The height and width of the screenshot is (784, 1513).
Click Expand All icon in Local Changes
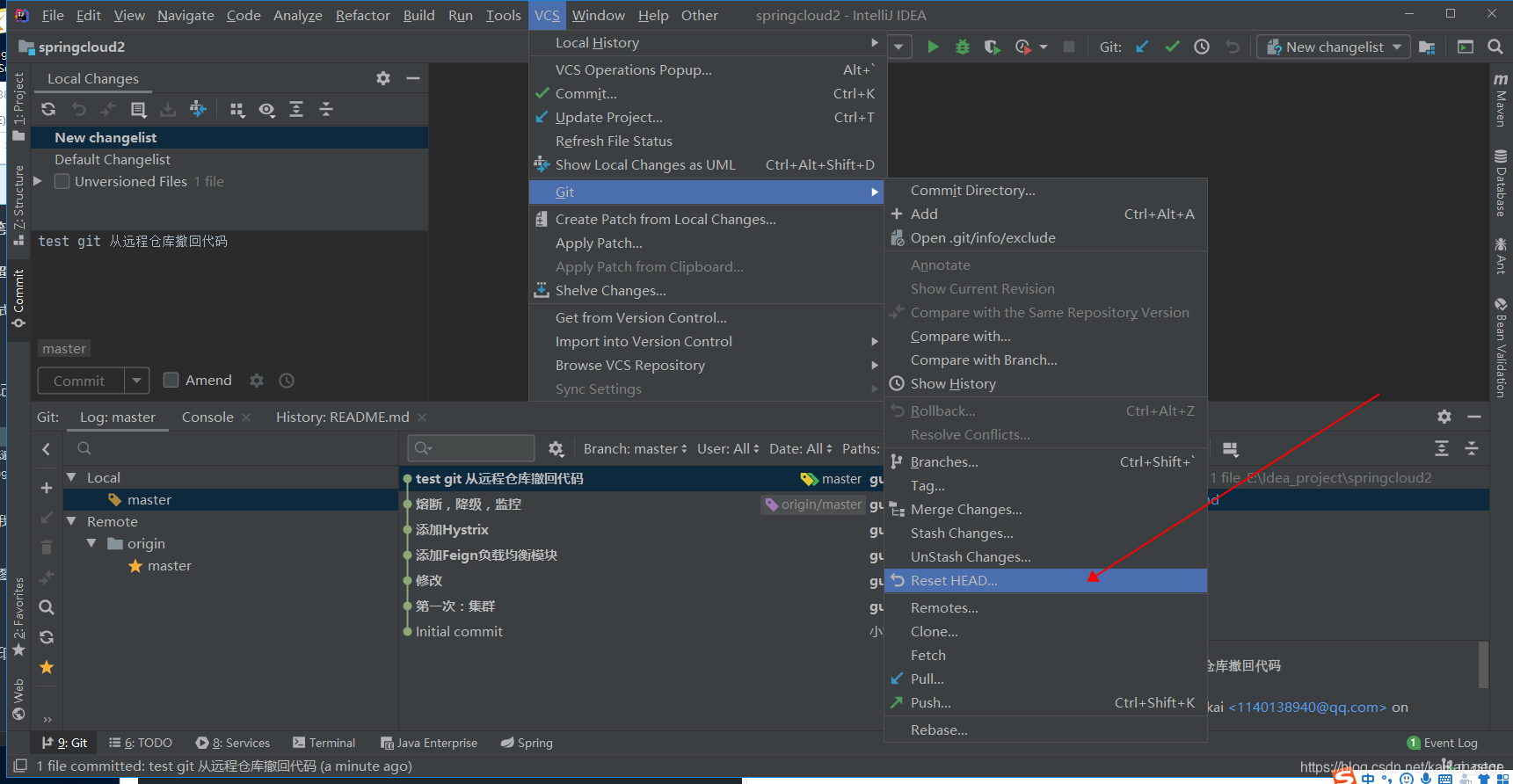click(x=296, y=109)
